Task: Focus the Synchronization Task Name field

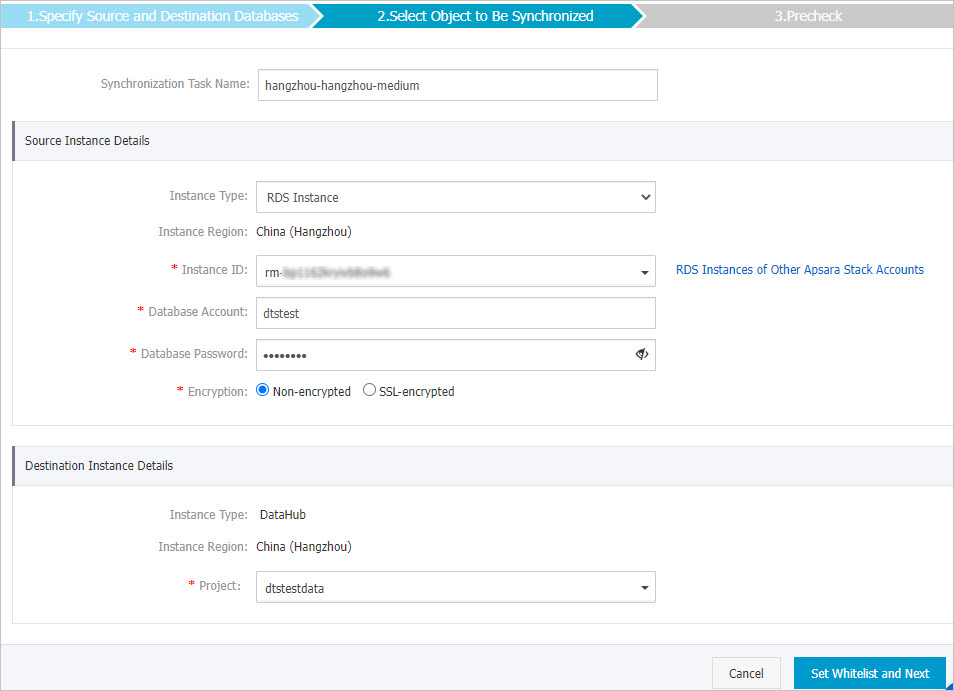Action: point(458,85)
